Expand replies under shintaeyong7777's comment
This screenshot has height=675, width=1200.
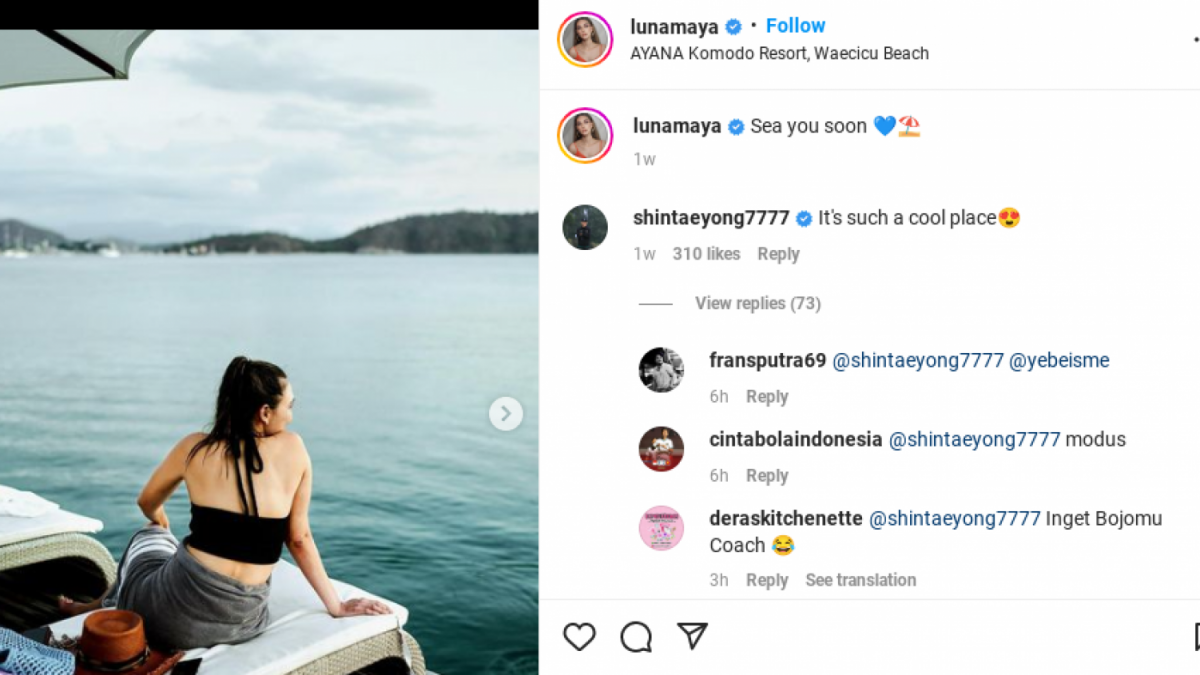tap(757, 303)
